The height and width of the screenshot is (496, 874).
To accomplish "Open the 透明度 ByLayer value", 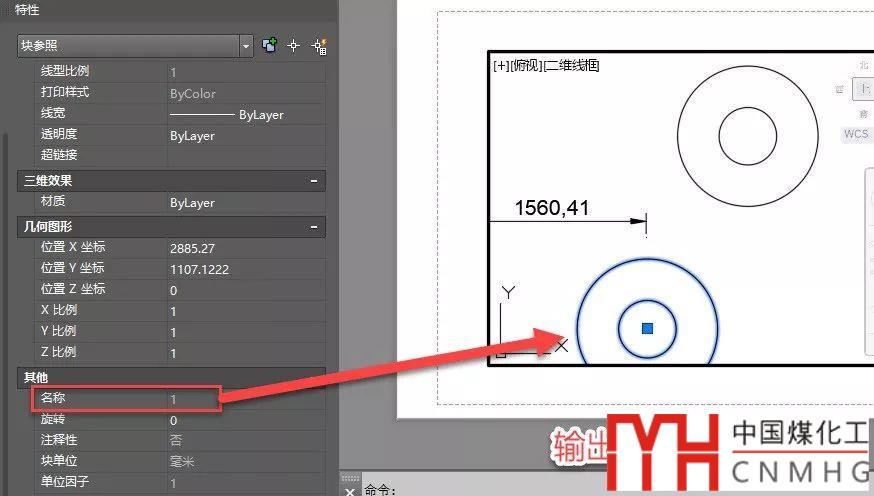I will (x=246, y=135).
